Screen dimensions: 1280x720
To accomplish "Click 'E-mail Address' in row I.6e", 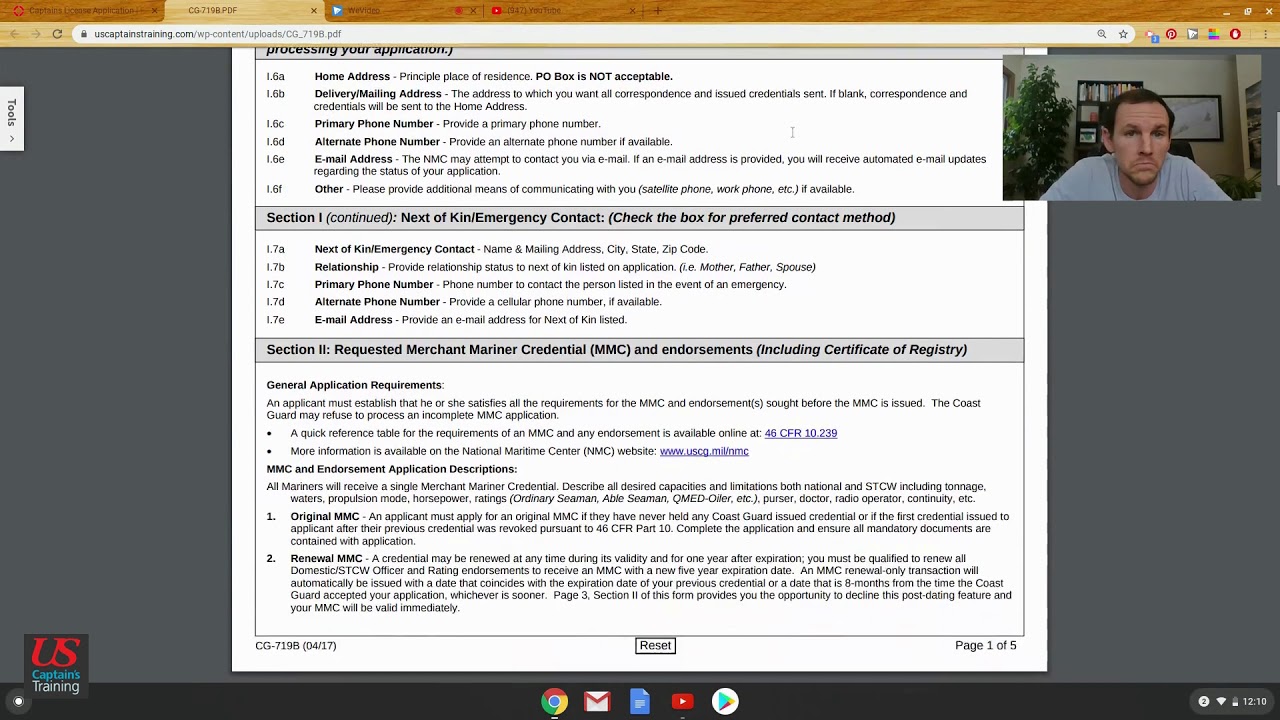I will [353, 159].
